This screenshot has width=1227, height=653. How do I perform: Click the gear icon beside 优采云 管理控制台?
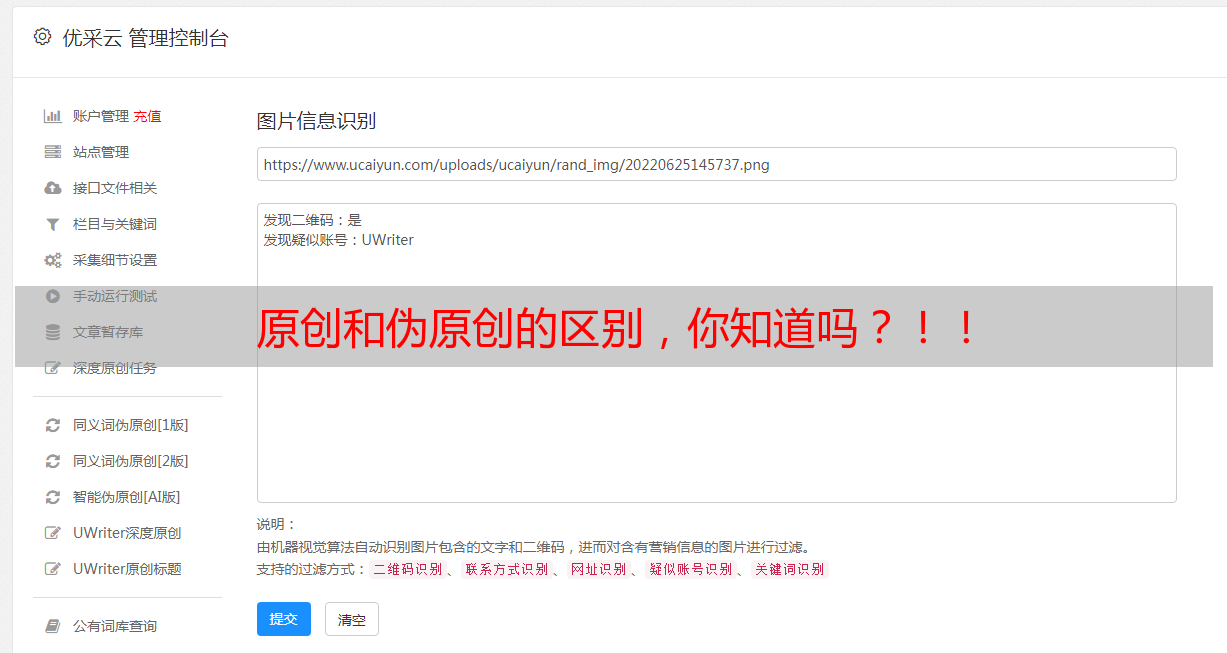(42, 37)
